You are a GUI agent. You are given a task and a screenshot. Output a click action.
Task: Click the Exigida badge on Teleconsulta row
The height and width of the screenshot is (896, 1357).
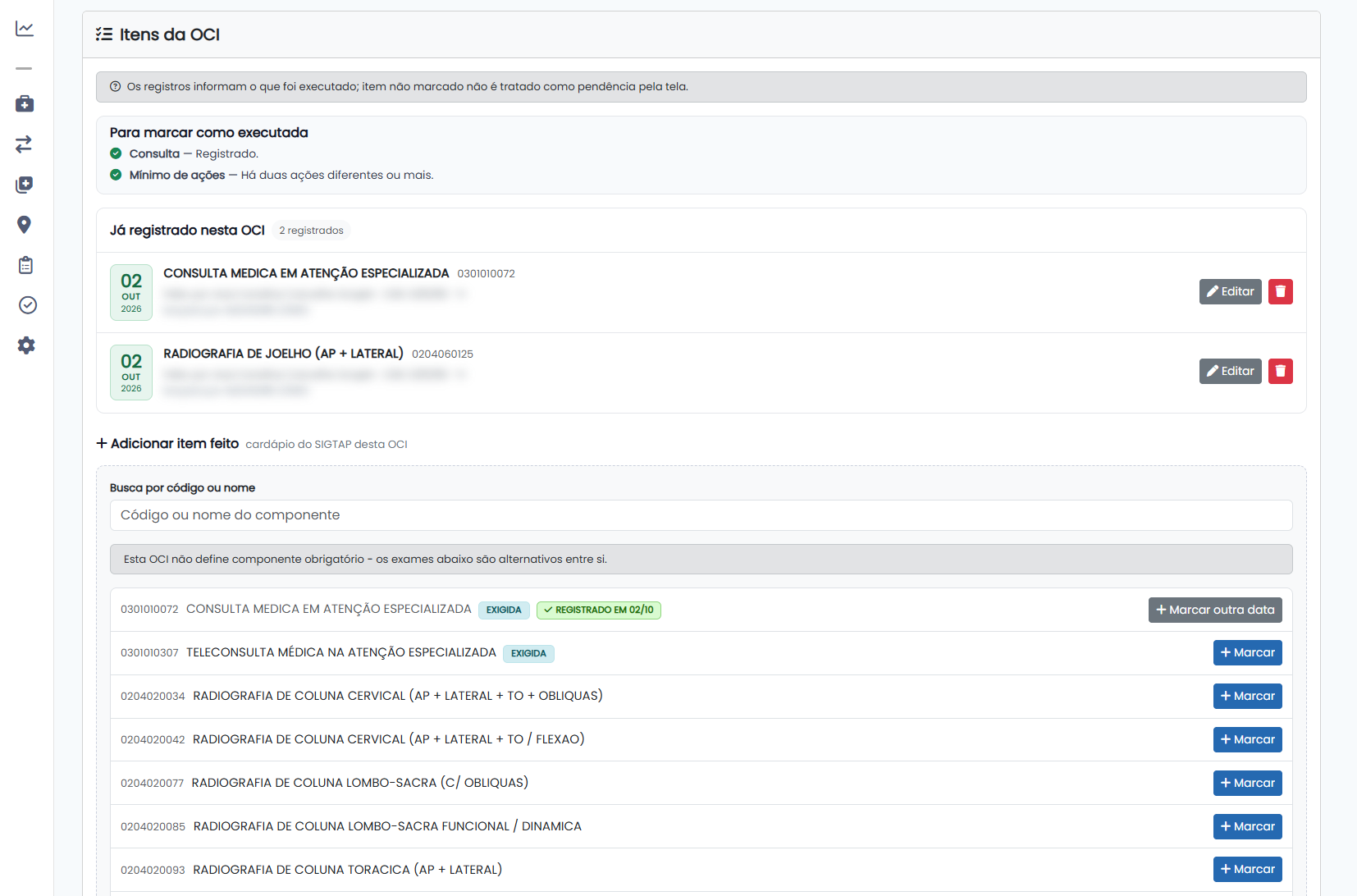tap(528, 654)
